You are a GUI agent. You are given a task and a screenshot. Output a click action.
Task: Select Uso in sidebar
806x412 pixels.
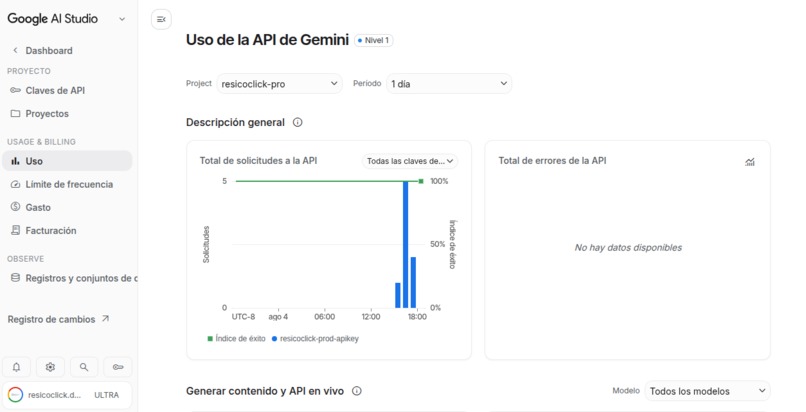67,161
